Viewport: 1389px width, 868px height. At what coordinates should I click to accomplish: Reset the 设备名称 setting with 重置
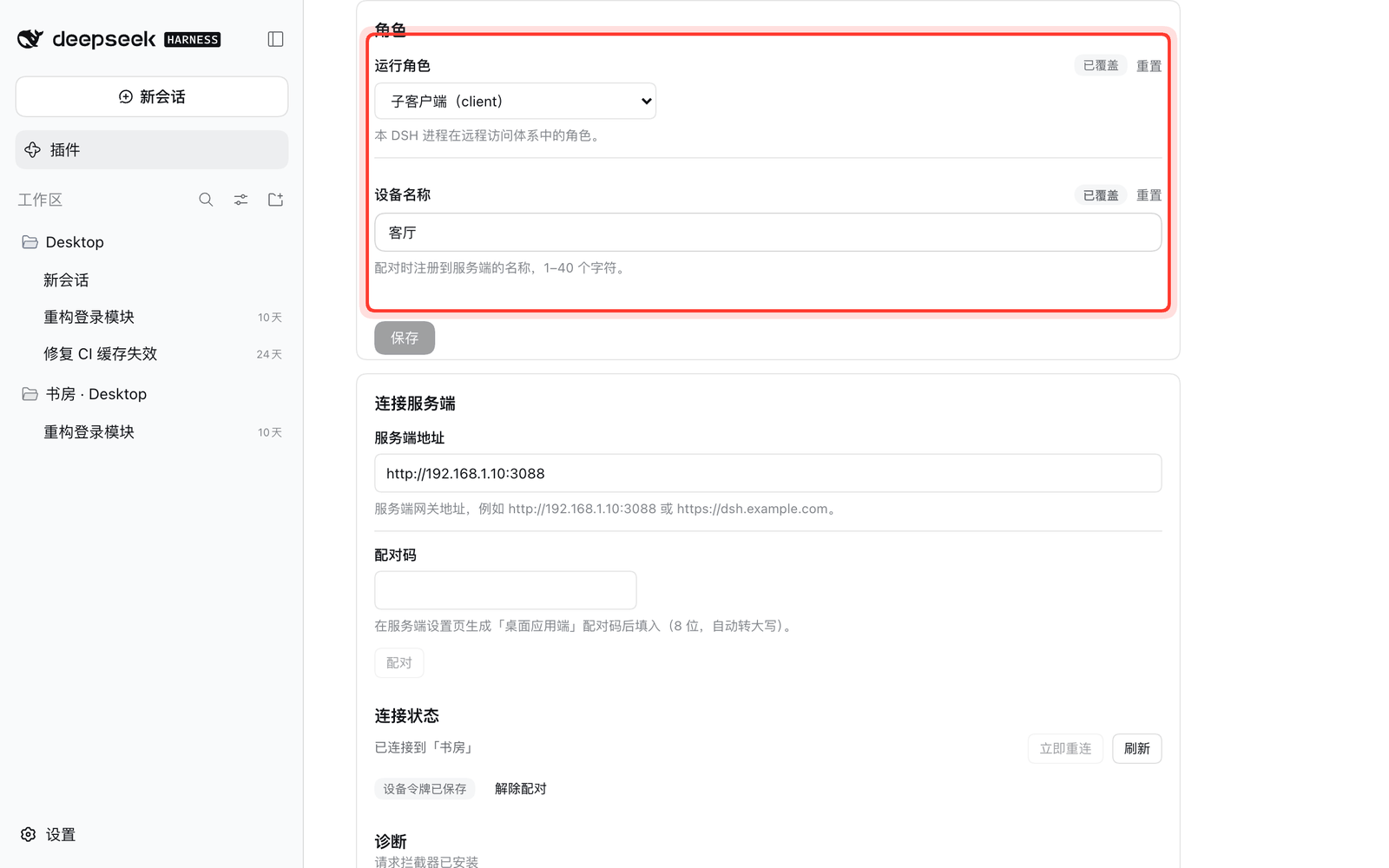(1149, 195)
